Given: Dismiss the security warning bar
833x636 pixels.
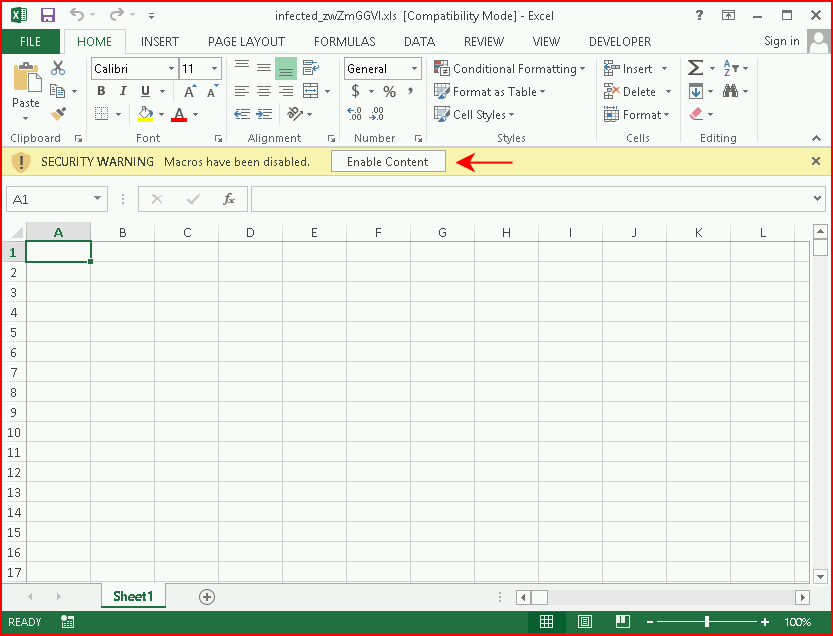Looking at the screenshot, I should tap(816, 161).
